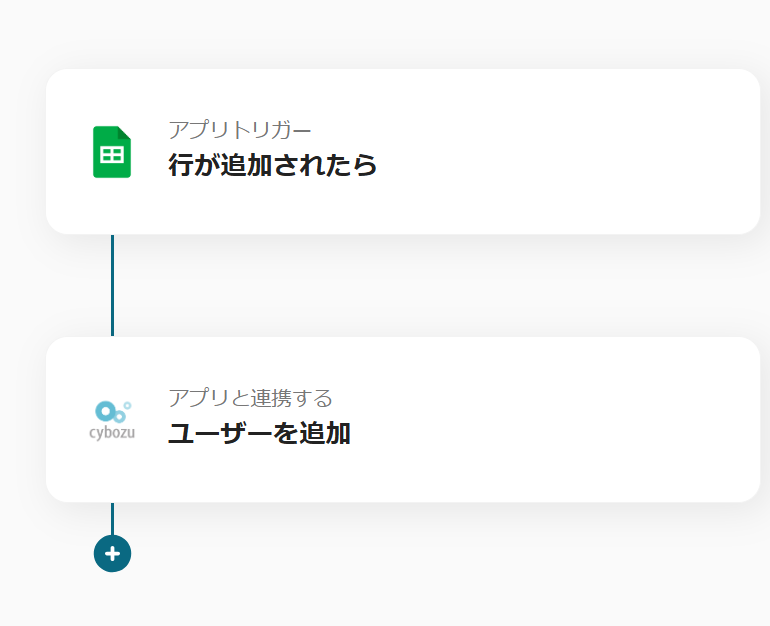The height and width of the screenshot is (626, 770).
Task: Click the アプリトリガー label
Action: pos(240,130)
